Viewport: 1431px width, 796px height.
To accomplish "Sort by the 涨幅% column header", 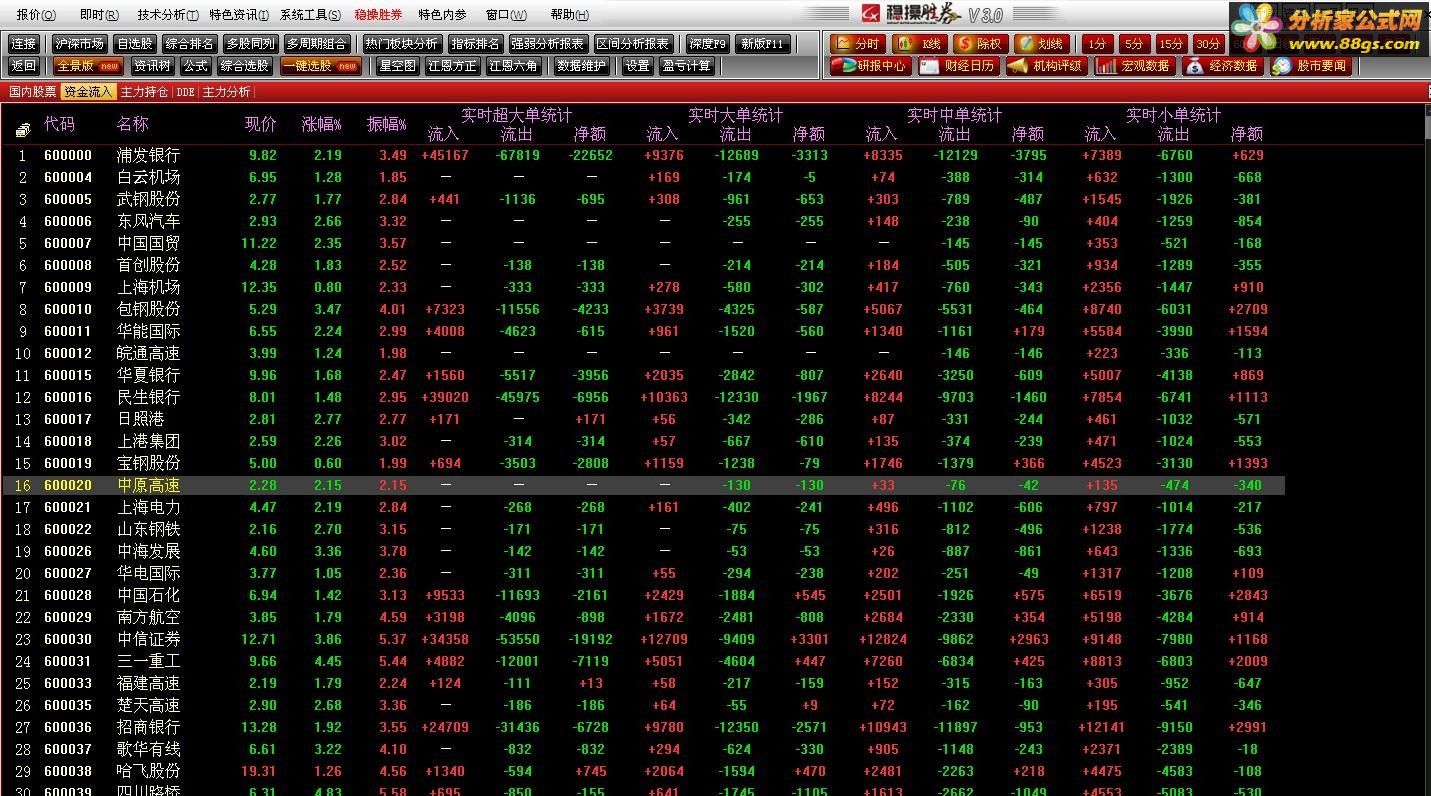I will tap(322, 125).
